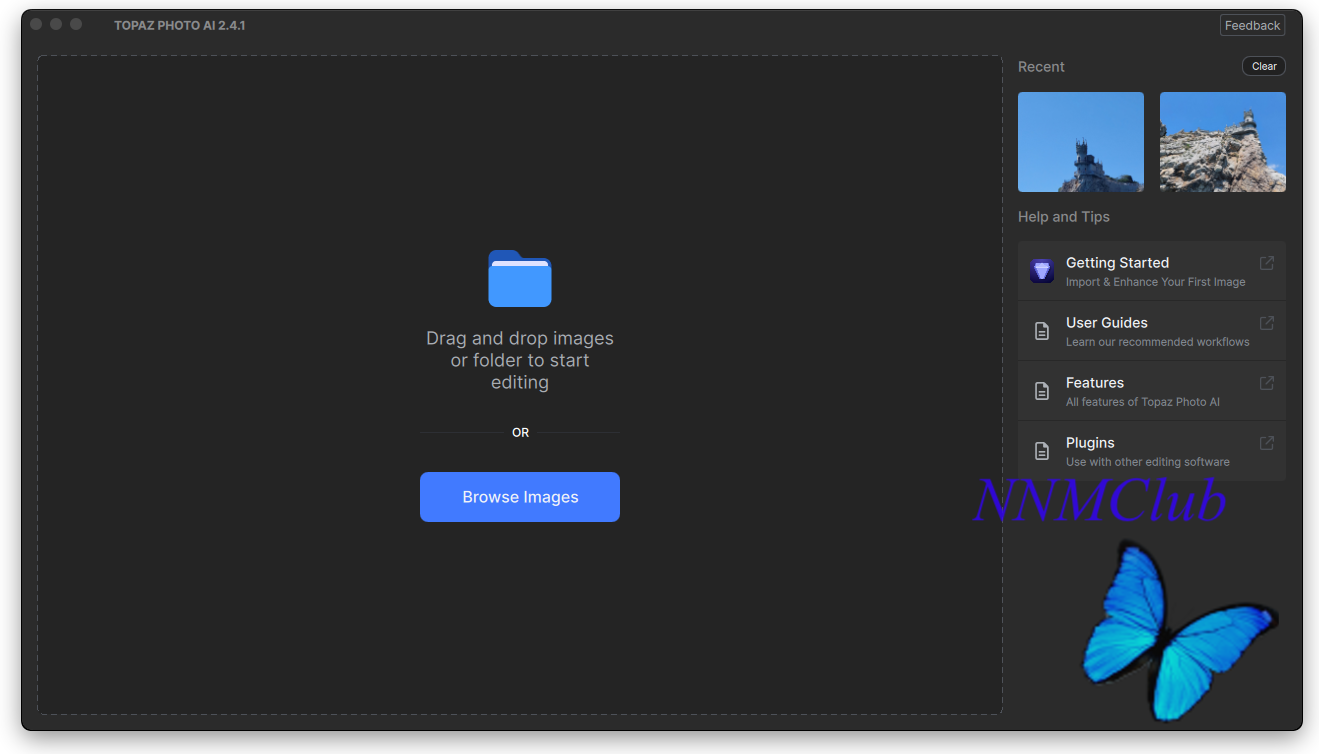Click 'All features of Topaz Photo AI' subtitle
Image resolution: width=1319 pixels, height=754 pixels.
[x=1143, y=402]
